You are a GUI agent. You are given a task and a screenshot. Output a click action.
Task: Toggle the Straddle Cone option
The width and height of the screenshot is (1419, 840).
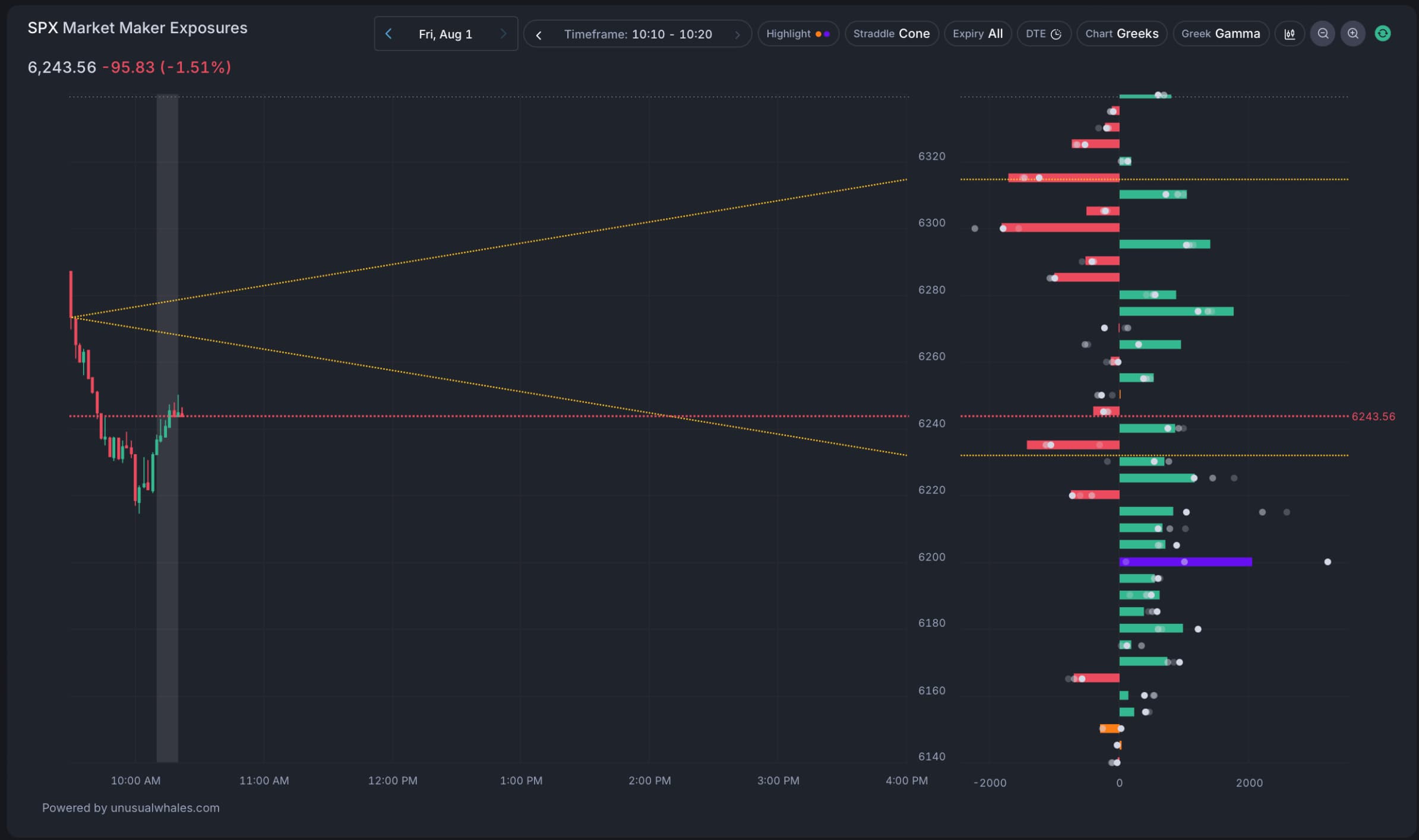click(891, 34)
